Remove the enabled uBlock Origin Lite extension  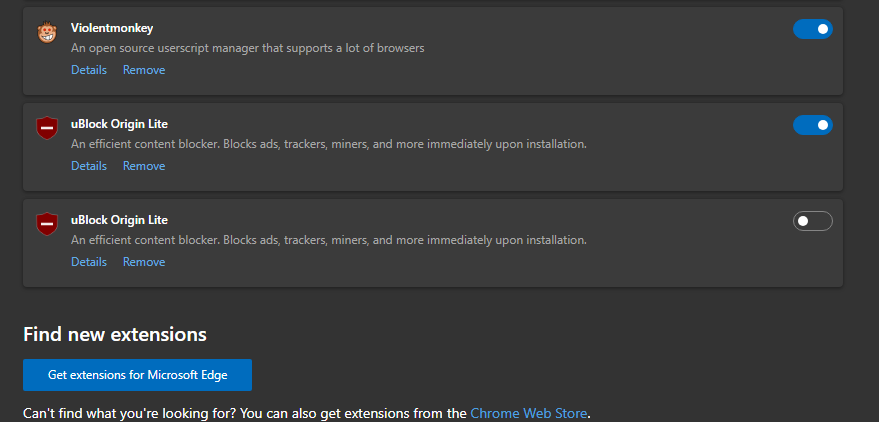(144, 166)
